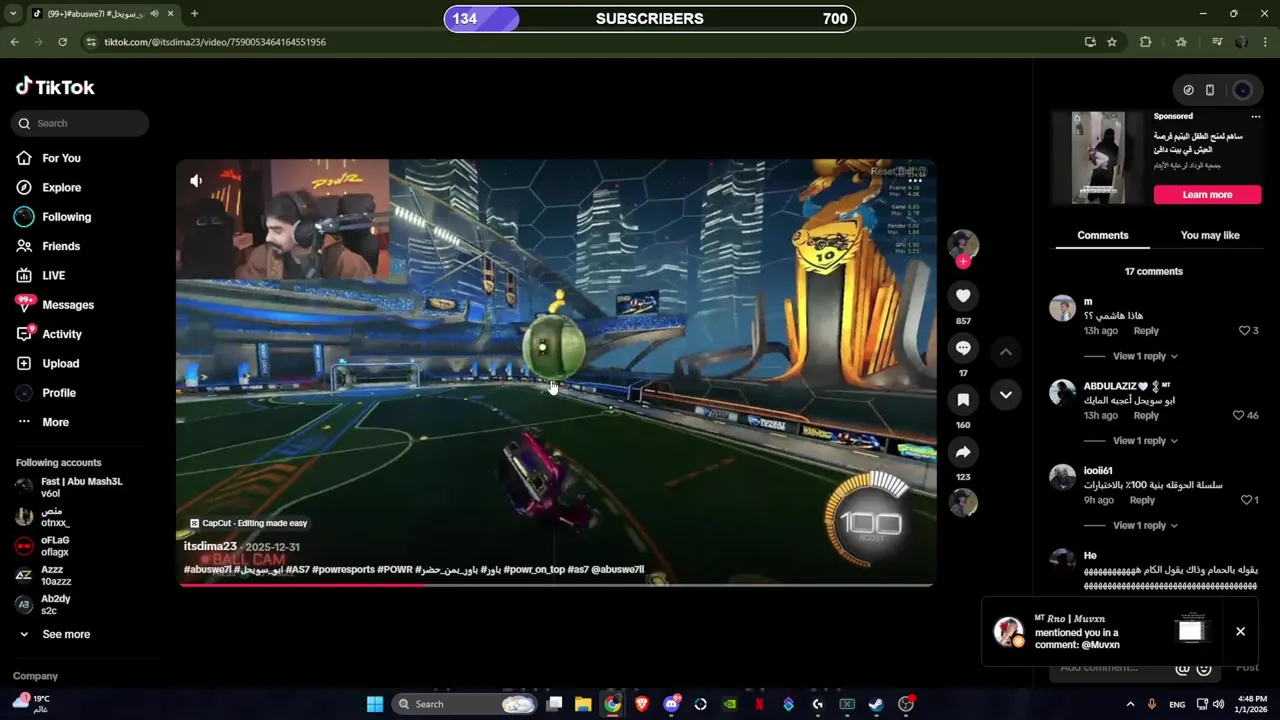This screenshot has height=720, width=1280.
Task: Follow the creator via the plus badge
Action: pyautogui.click(x=963, y=262)
